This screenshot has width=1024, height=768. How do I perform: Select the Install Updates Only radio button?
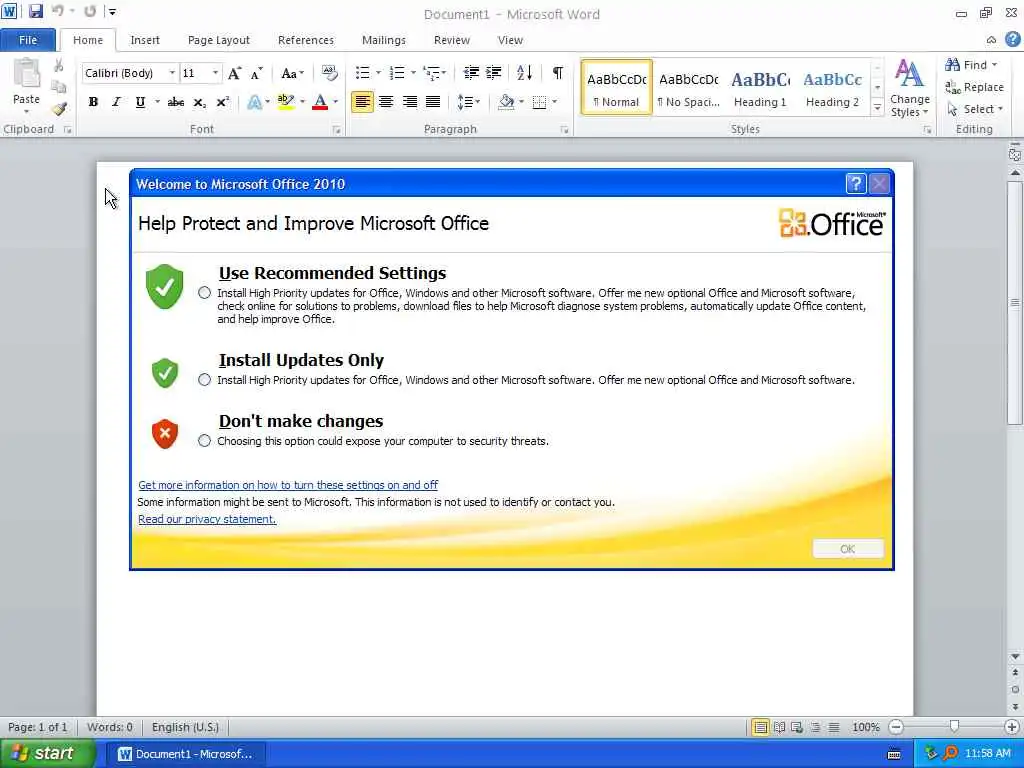point(204,379)
